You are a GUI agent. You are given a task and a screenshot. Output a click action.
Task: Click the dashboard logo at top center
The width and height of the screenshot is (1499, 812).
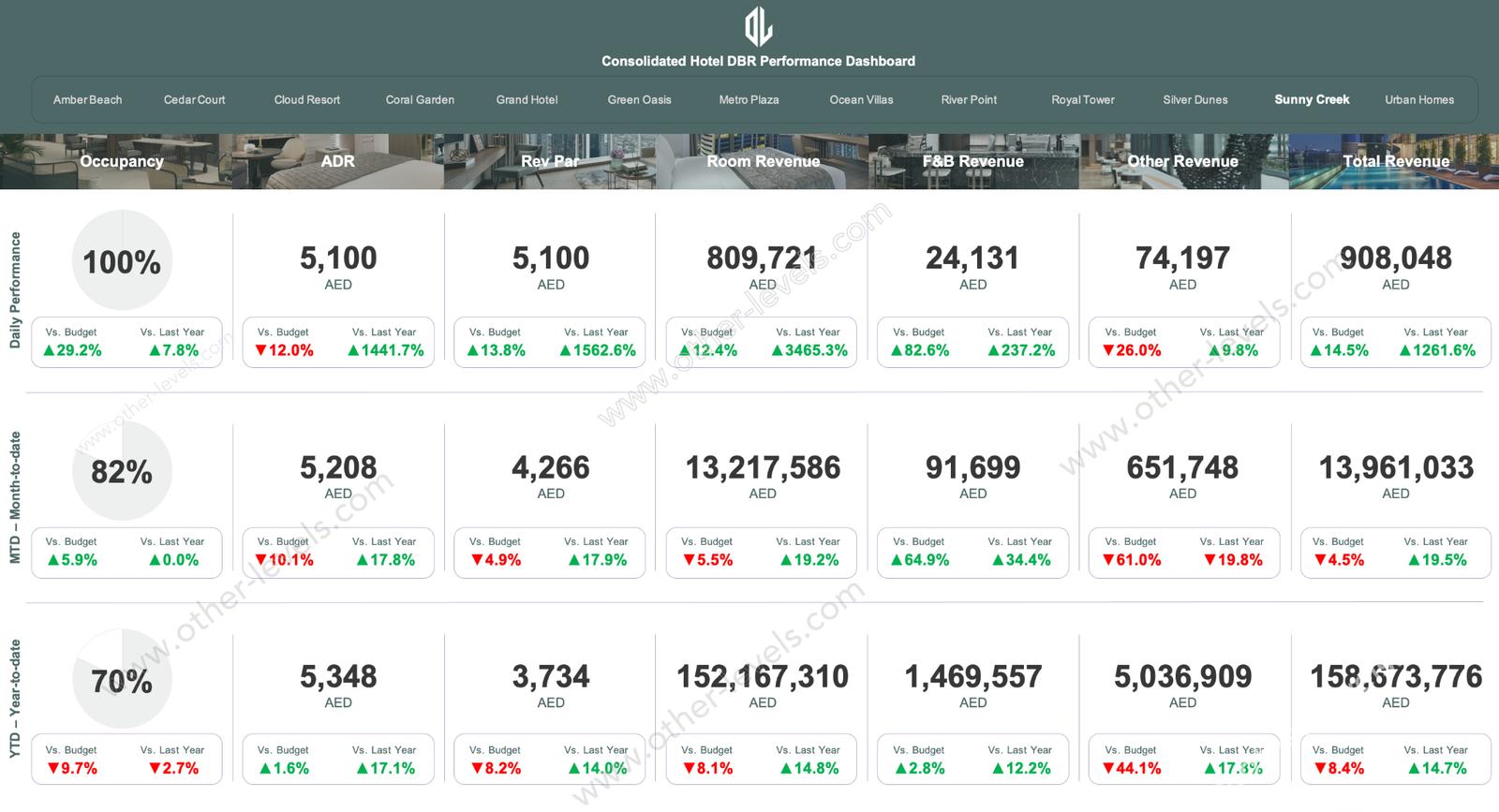(758, 26)
